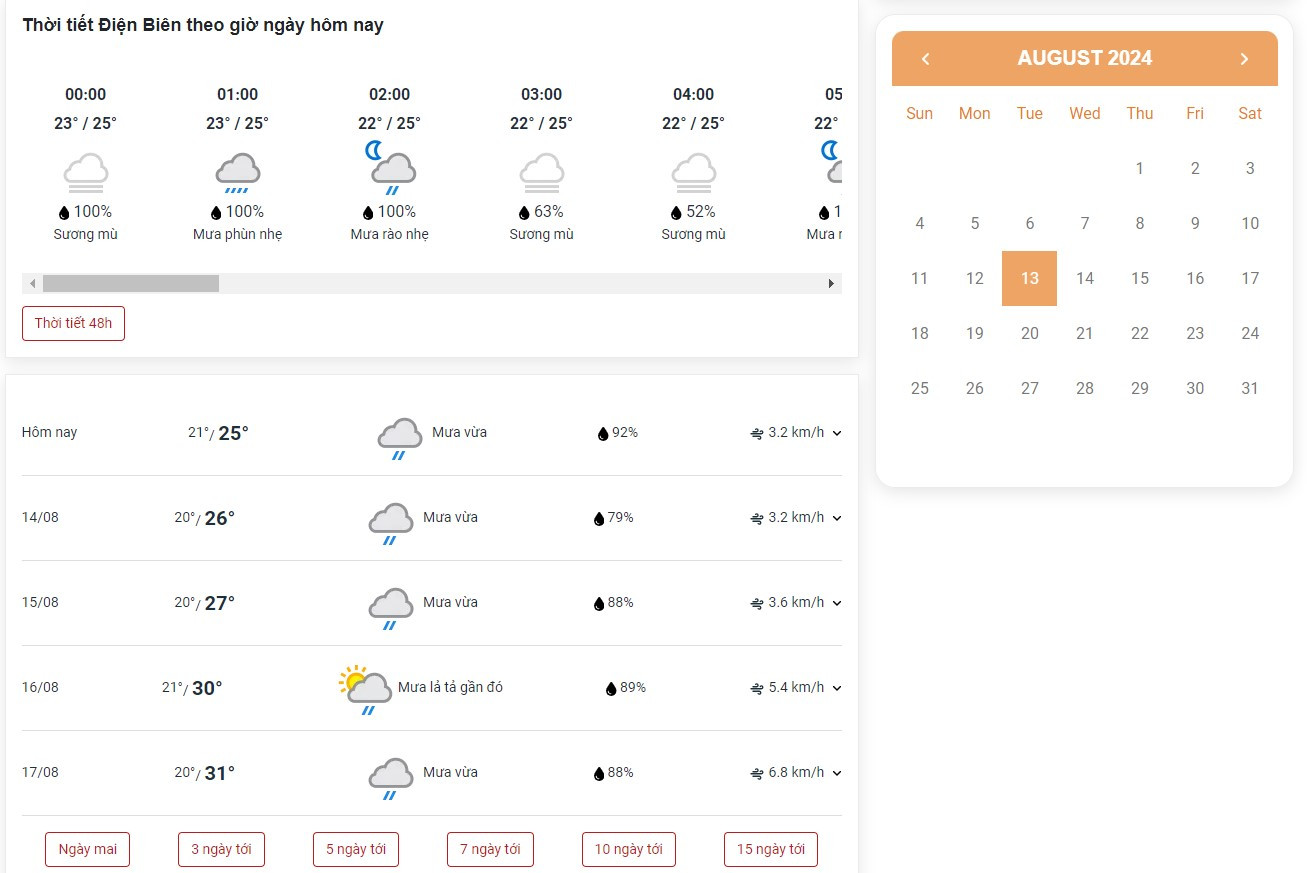
Task: Click the rain cloud icon for Hôm nay
Action: 400,438
